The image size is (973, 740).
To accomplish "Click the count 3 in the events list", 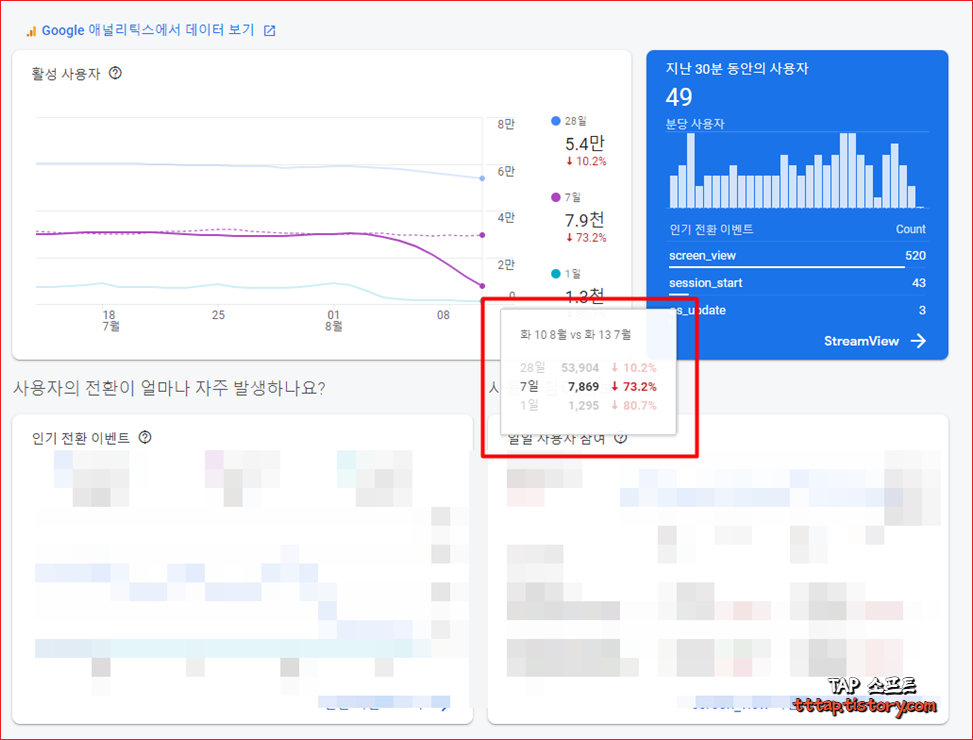I will (922, 310).
